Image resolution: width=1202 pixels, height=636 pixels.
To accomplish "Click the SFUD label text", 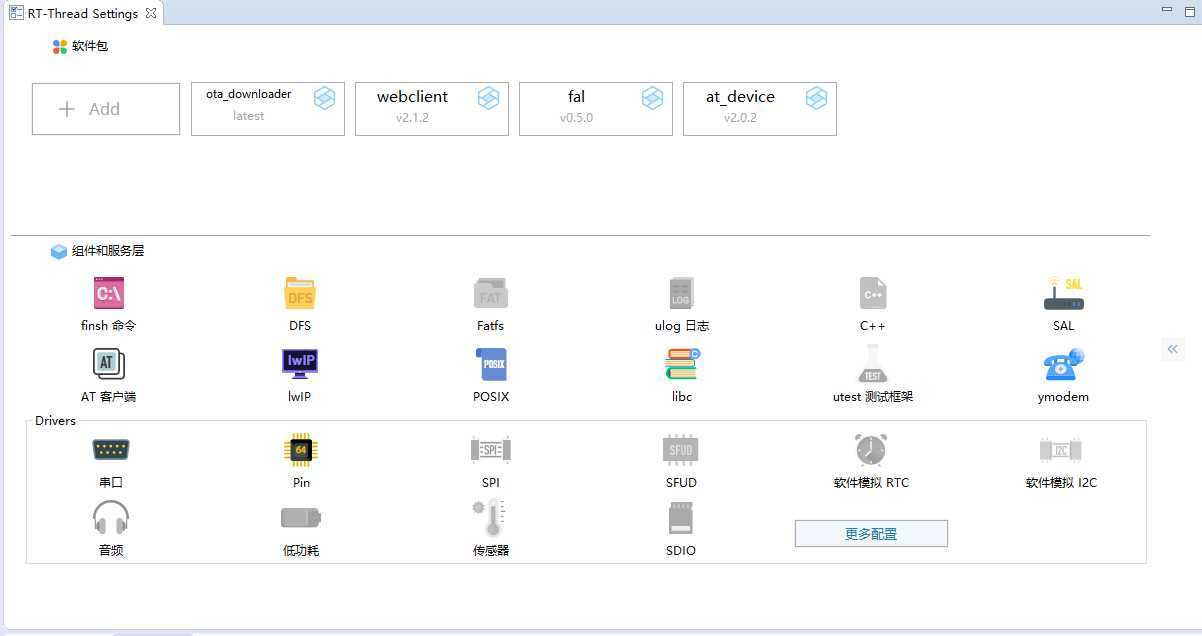I will 681,483.
